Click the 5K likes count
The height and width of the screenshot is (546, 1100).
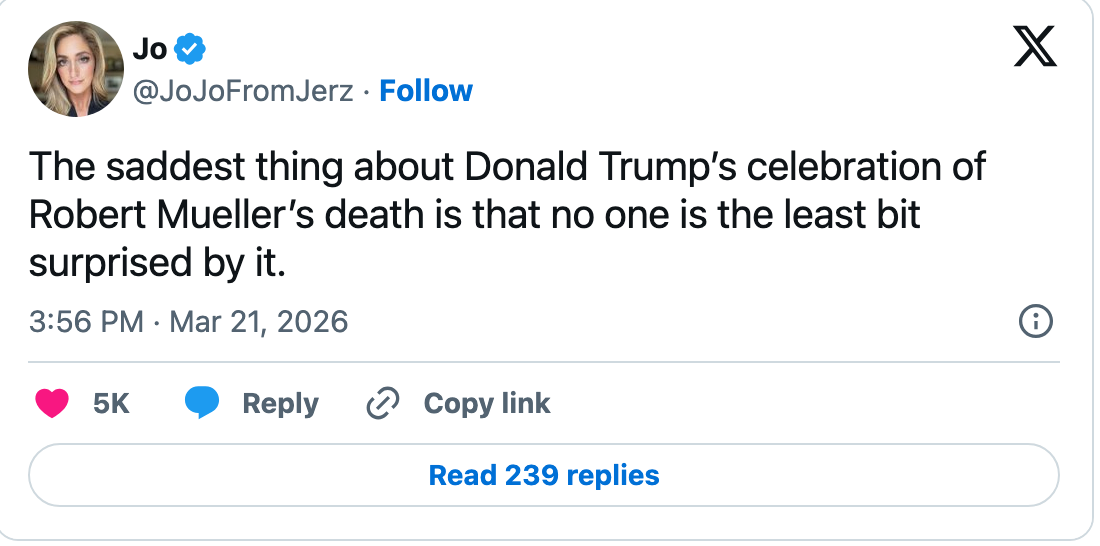pyautogui.click(x=111, y=403)
